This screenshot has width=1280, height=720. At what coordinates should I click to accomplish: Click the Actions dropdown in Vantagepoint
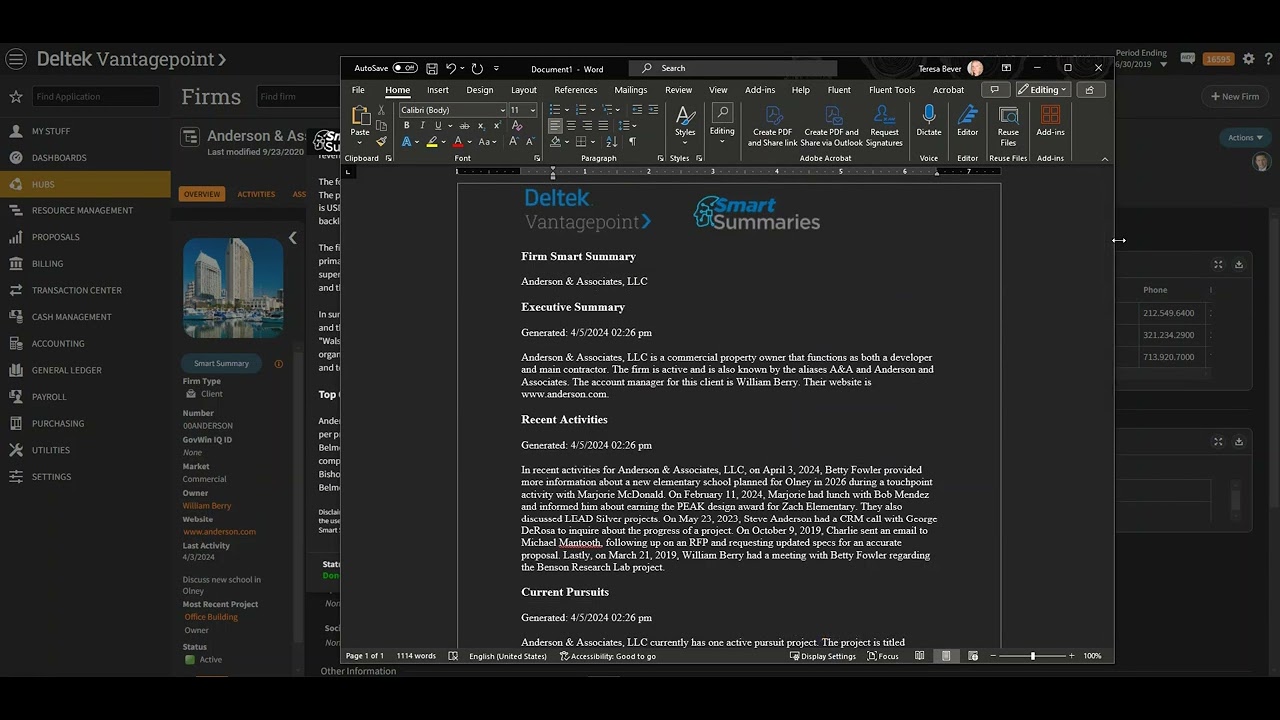(1245, 138)
